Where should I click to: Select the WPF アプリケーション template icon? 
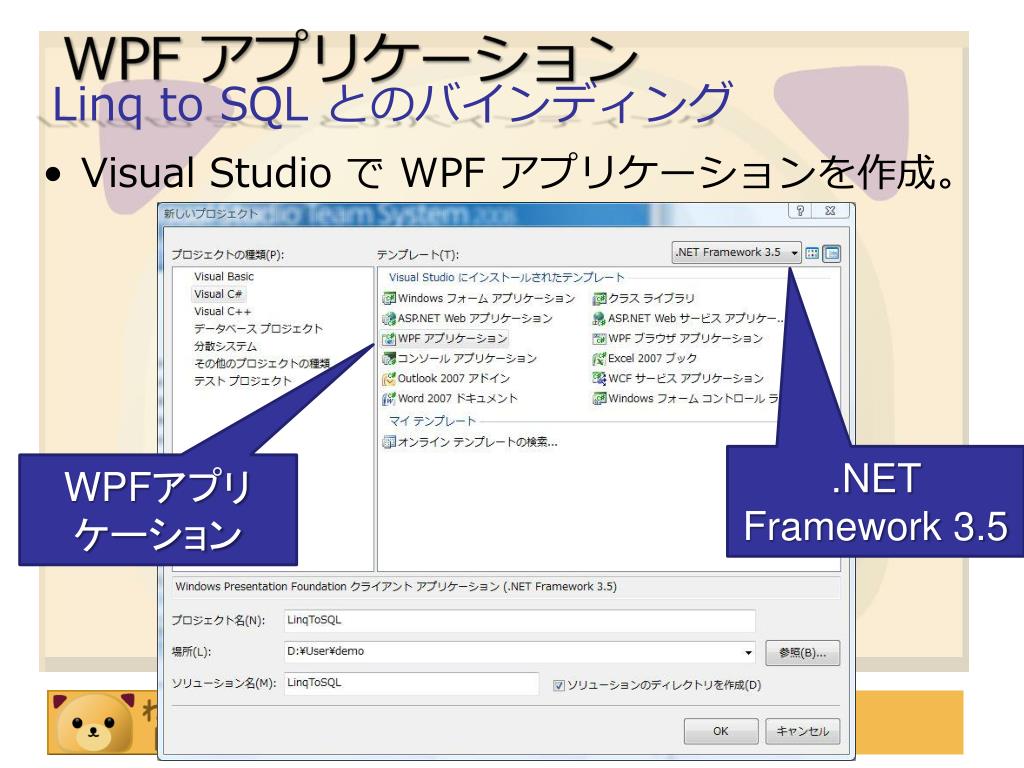[x=389, y=339]
